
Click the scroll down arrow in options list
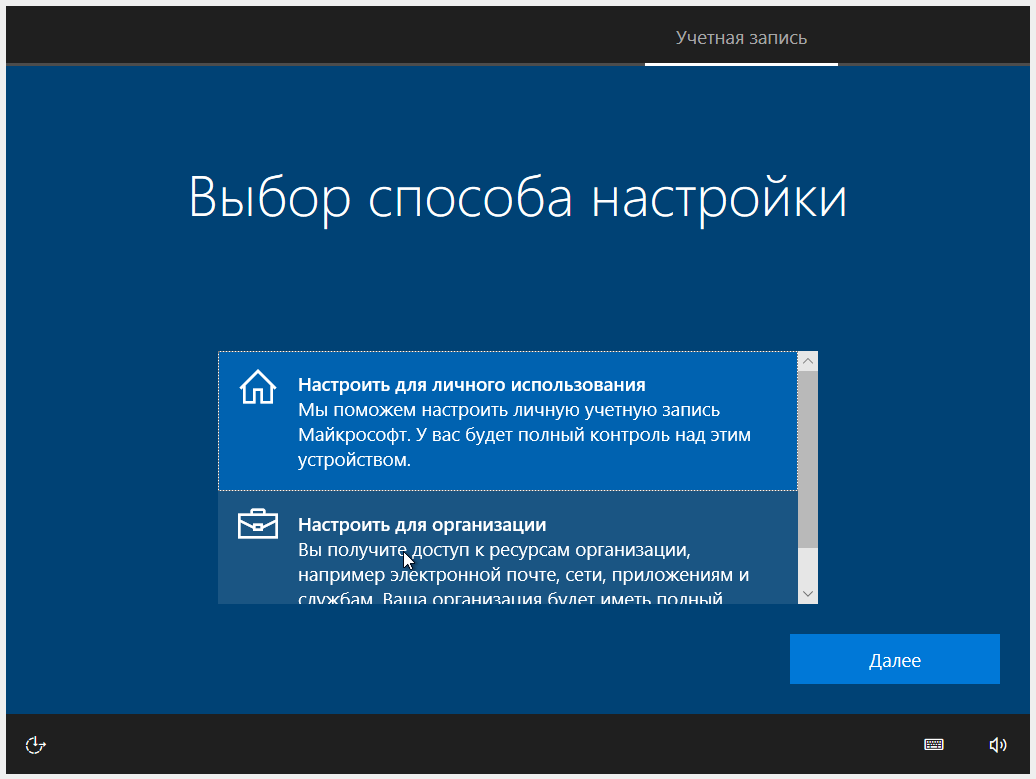coord(808,594)
